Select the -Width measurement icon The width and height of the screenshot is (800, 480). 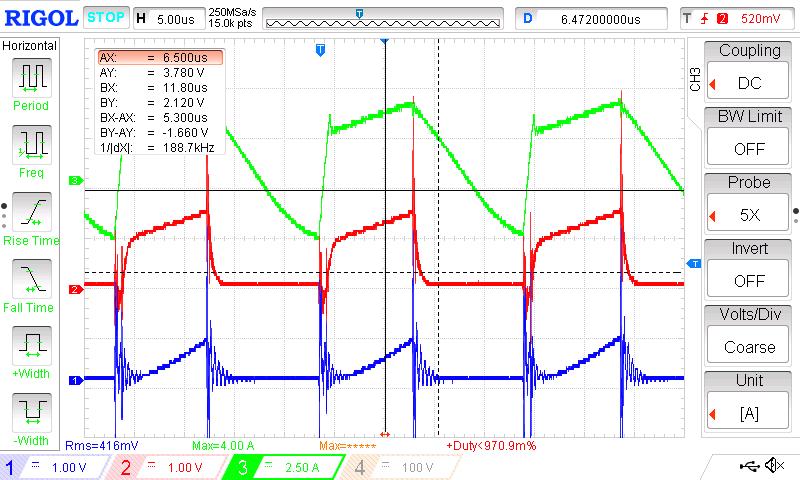coord(32,412)
